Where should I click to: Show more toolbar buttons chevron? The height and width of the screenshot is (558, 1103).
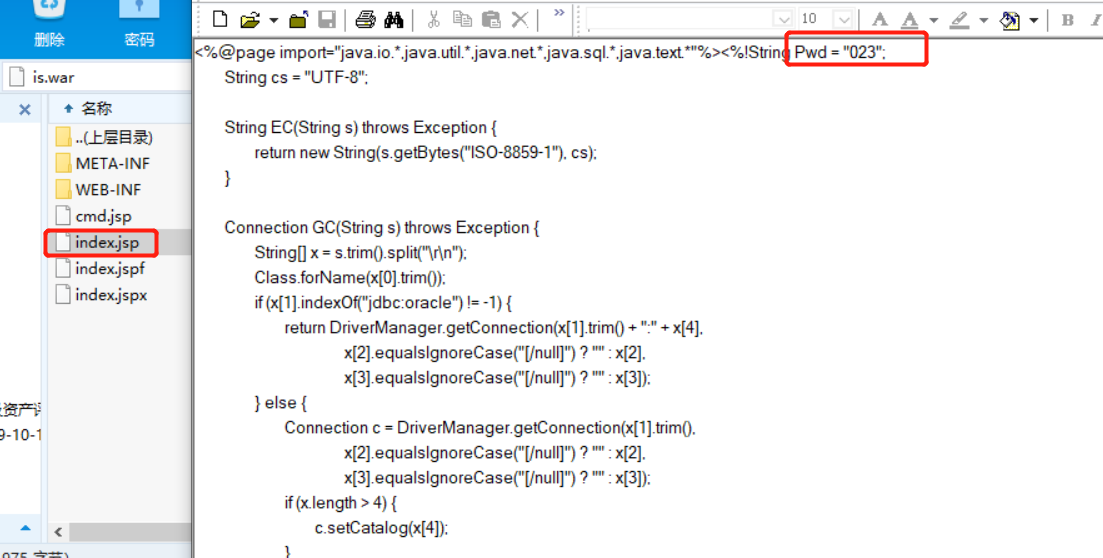pos(559,13)
